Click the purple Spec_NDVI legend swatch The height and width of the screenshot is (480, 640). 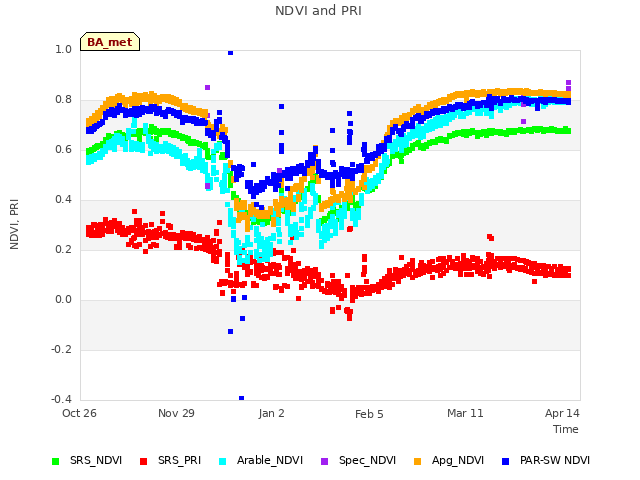tap(324, 461)
